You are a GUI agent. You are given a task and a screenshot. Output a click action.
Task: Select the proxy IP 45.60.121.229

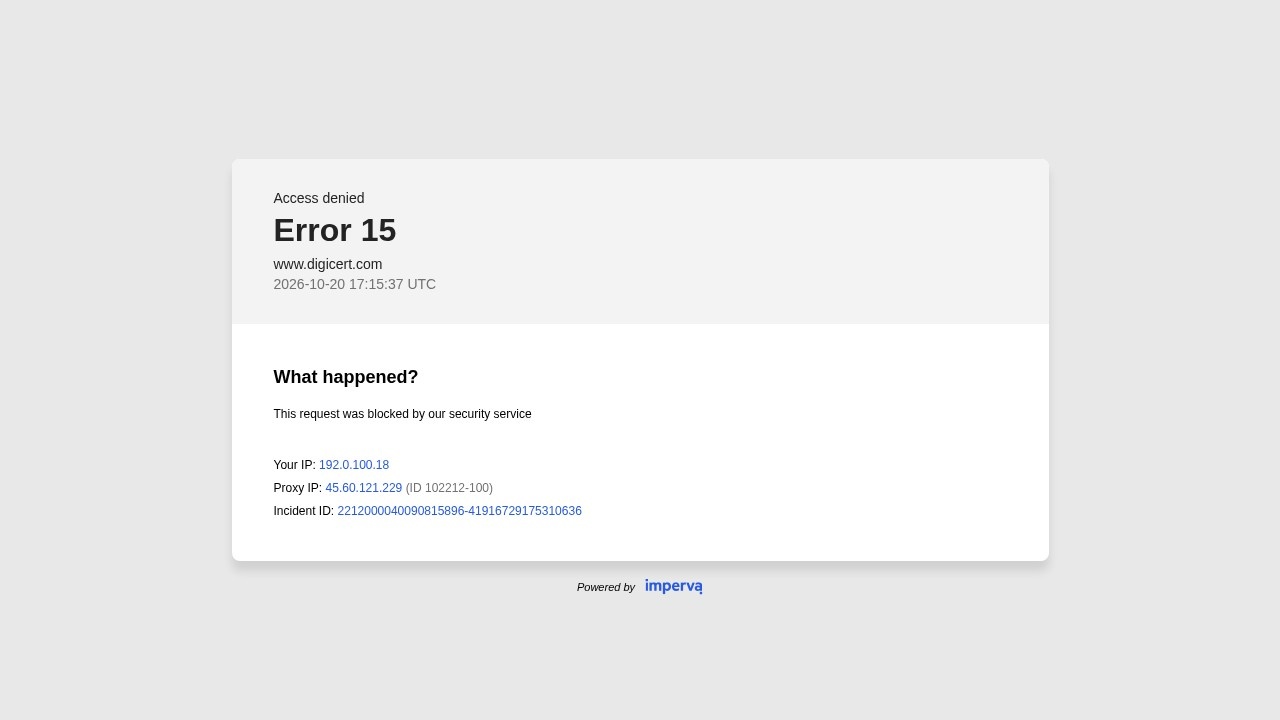(363, 488)
